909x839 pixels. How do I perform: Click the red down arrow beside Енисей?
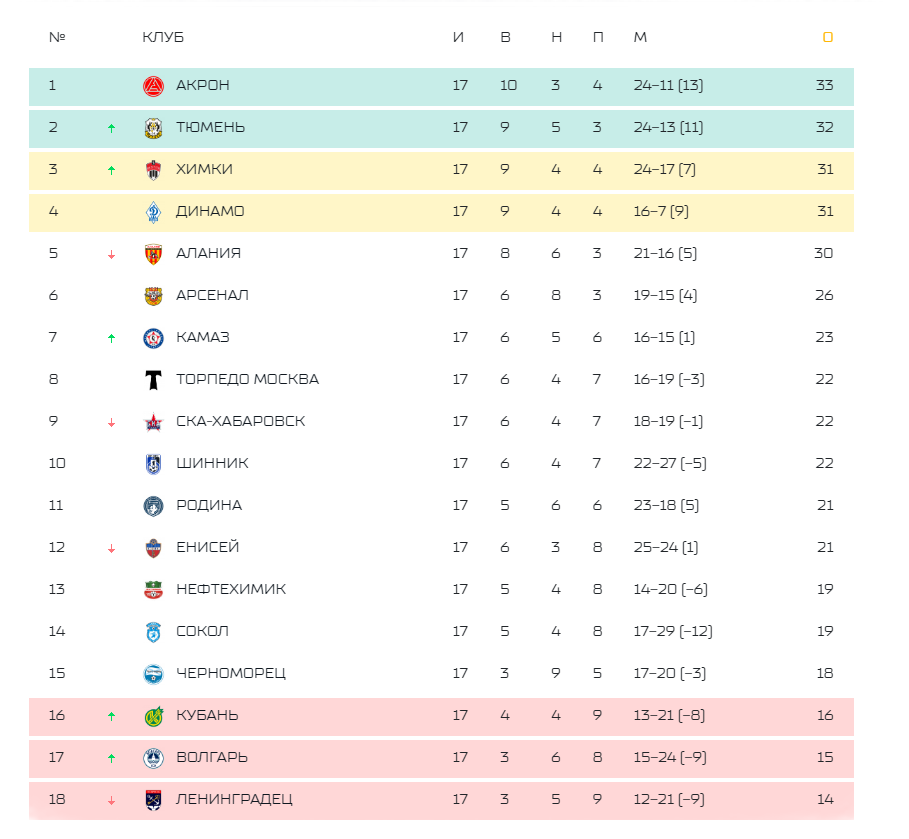[x=111, y=549]
